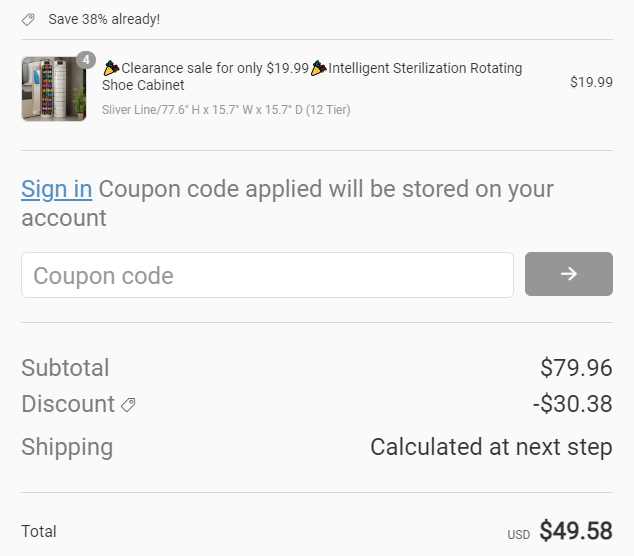Click the savings tag icon beside Save 38%
The height and width of the screenshot is (556, 634).
point(28,19)
